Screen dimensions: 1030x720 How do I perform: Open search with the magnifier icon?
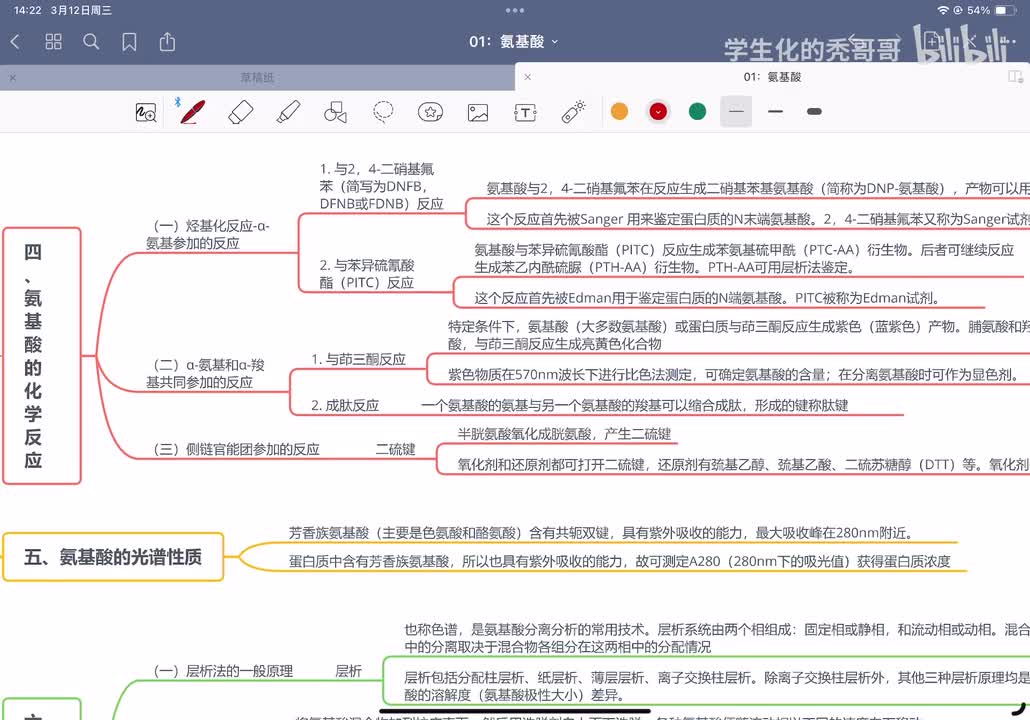click(91, 42)
